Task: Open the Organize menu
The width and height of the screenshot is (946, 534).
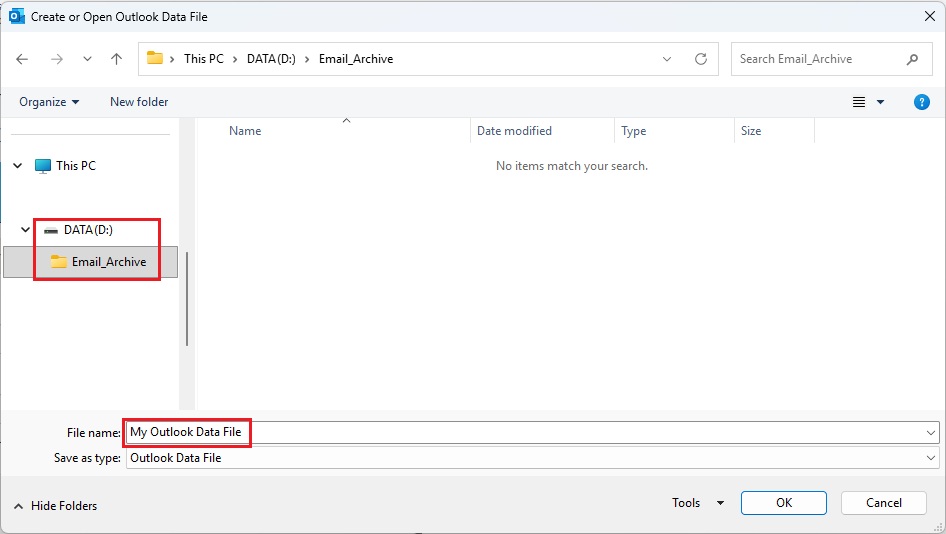Action: click(x=49, y=102)
